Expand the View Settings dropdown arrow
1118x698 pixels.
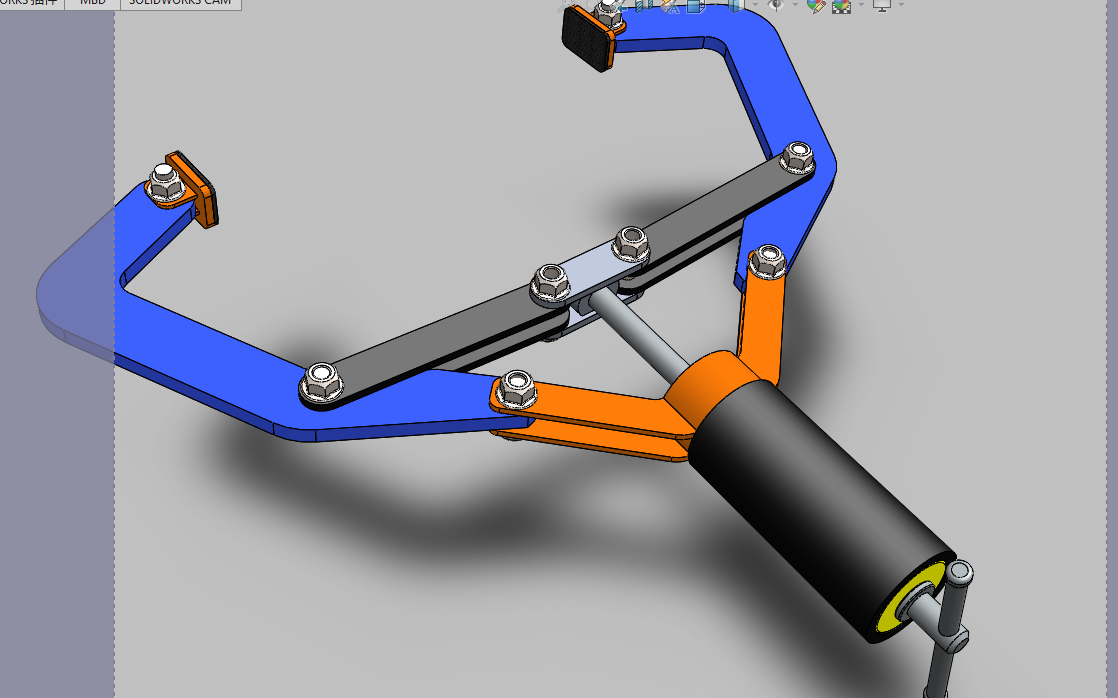pyautogui.click(x=901, y=4)
